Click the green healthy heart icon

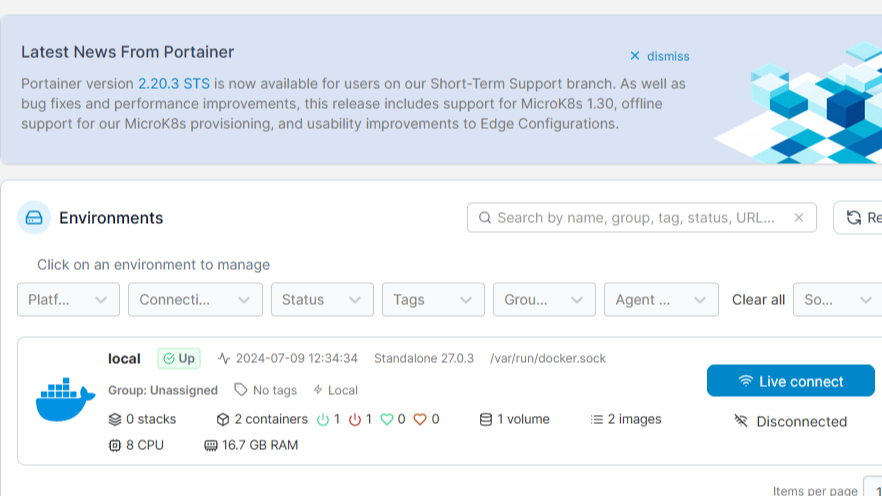coord(387,420)
